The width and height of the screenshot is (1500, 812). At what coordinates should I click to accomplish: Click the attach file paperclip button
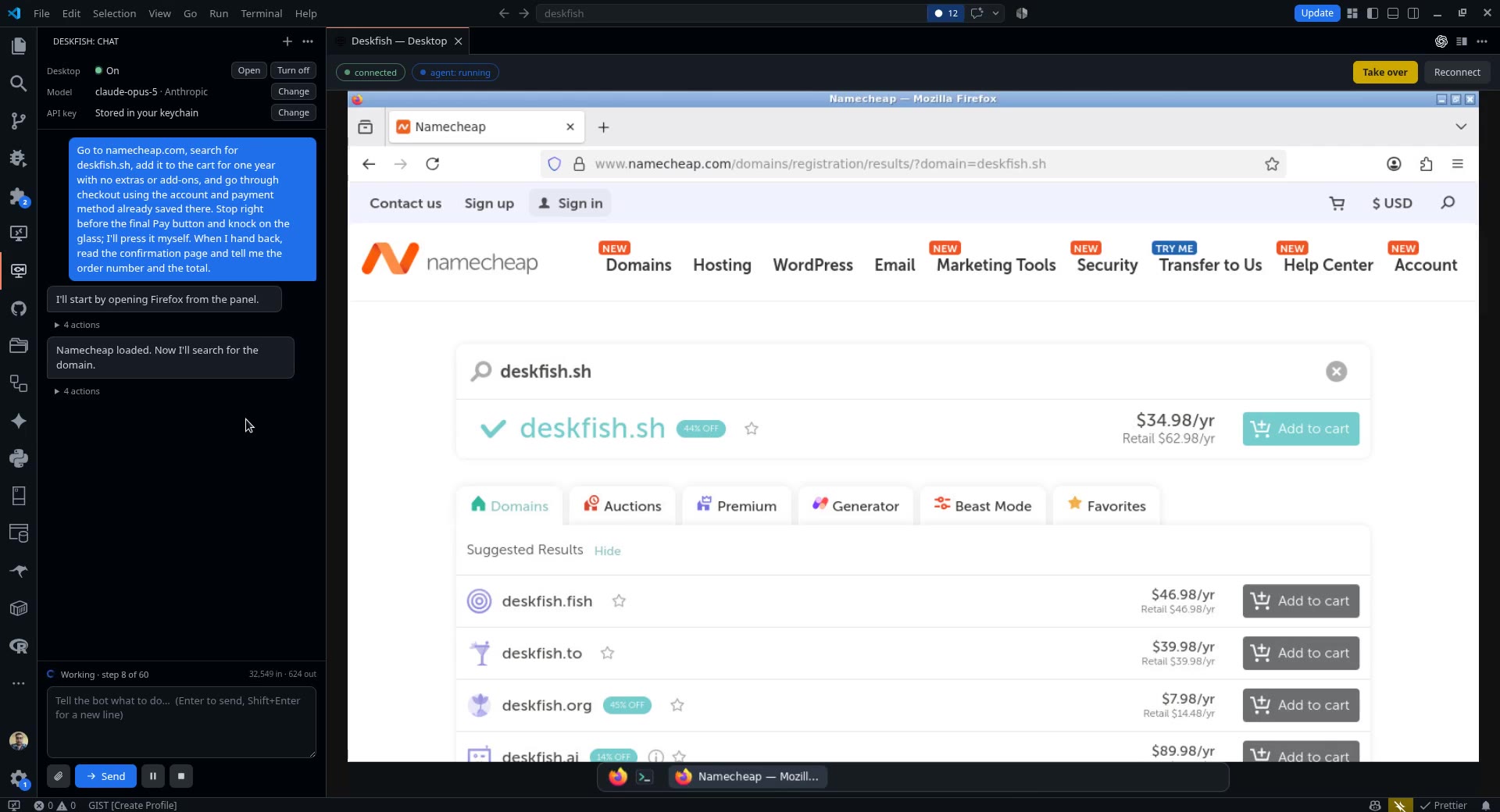(x=59, y=776)
